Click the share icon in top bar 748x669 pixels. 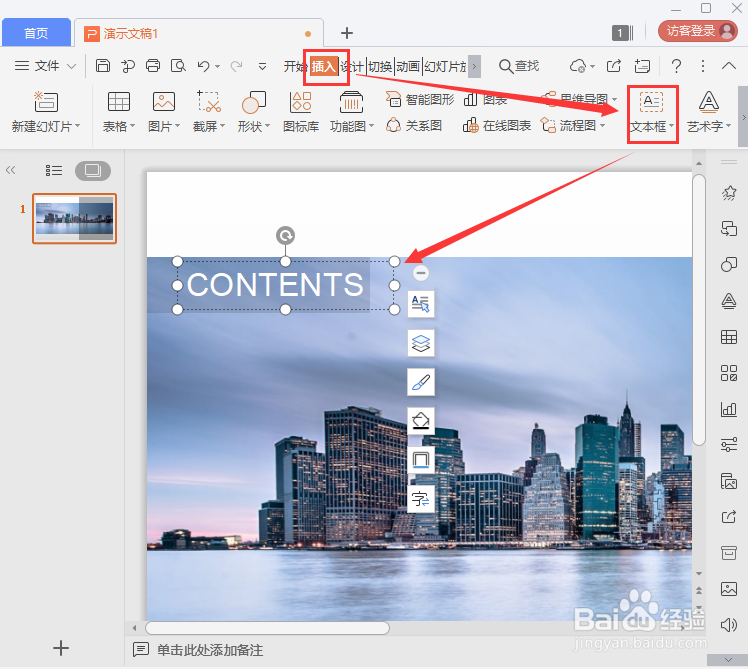[614, 66]
